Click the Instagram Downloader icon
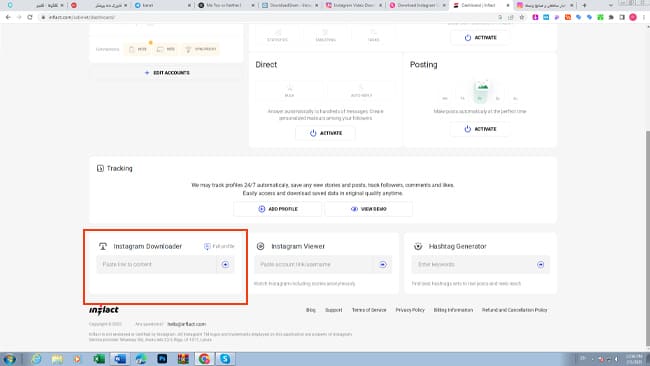 click(x=103, y=246)
